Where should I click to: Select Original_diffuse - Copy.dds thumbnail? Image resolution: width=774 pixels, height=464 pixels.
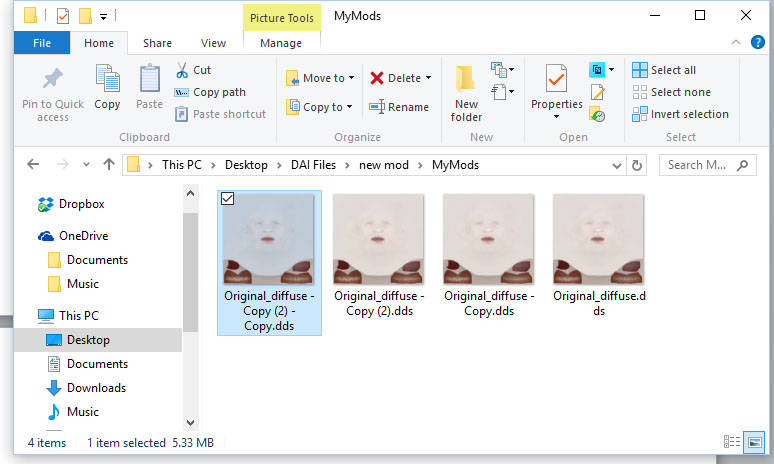pos(488,239)
